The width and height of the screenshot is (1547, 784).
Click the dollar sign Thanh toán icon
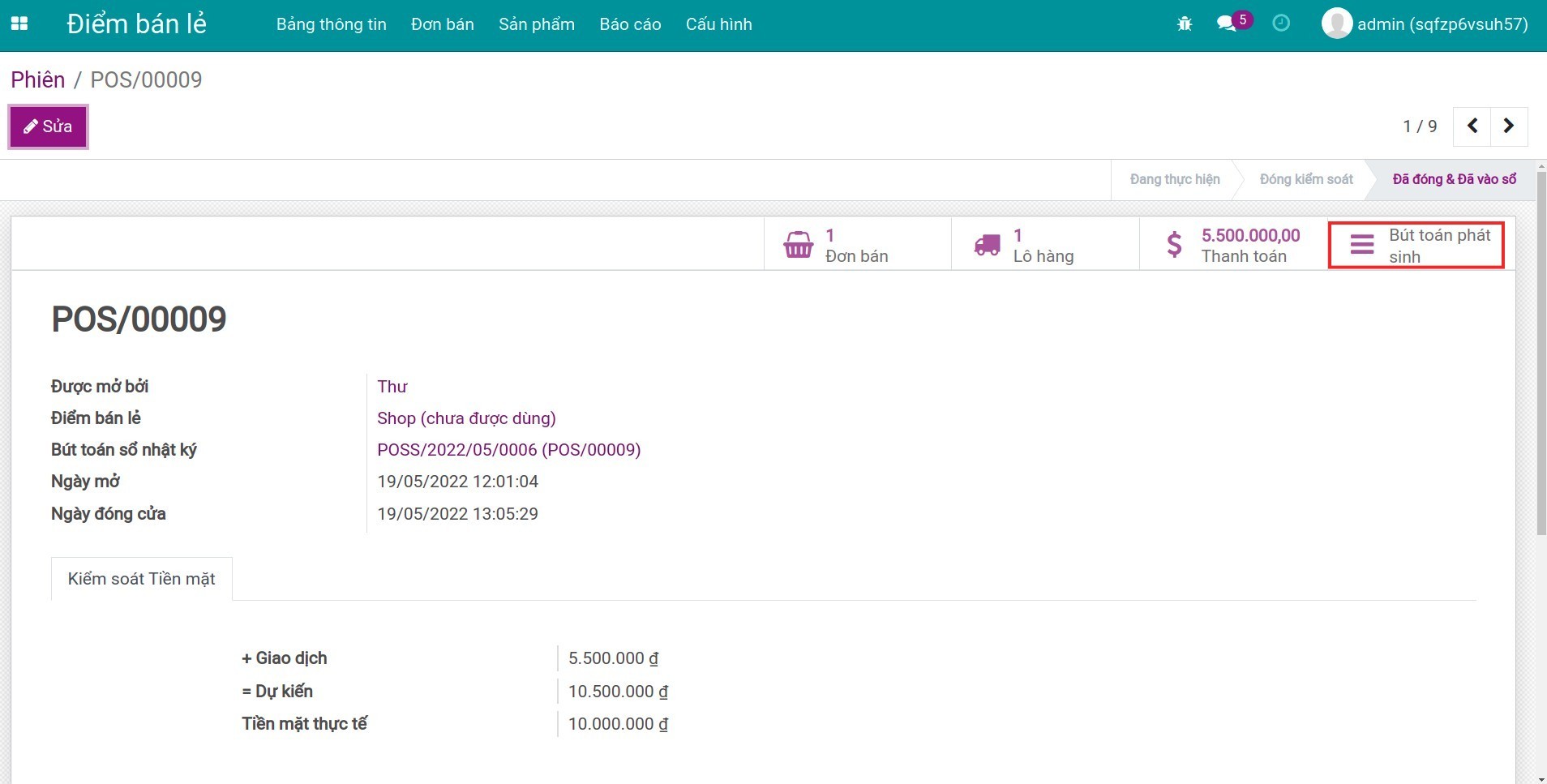[1174, 245]
